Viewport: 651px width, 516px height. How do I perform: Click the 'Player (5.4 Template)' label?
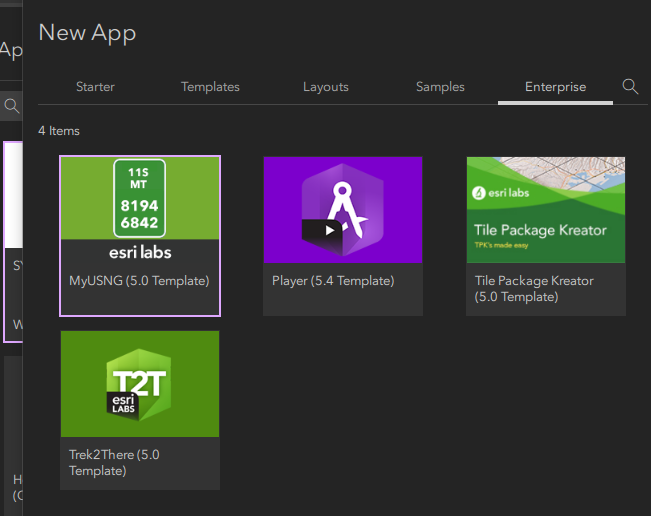(333, 281)
